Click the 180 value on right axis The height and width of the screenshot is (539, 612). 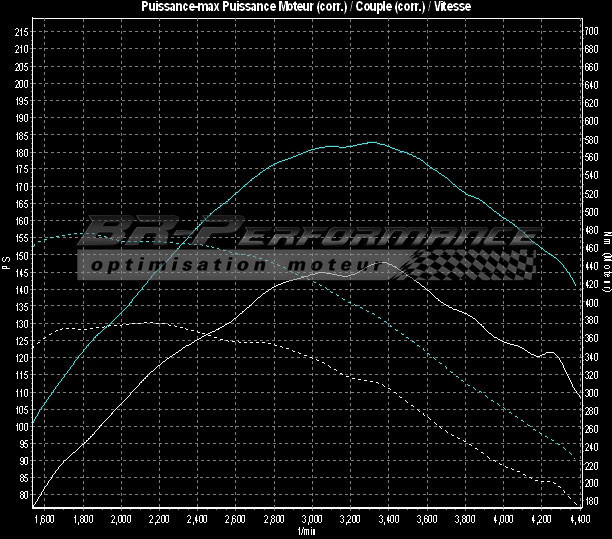[x=591, y=502]
